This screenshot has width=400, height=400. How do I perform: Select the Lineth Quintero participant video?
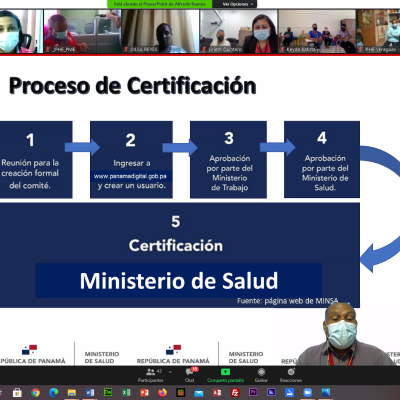[x=239, y=31]
